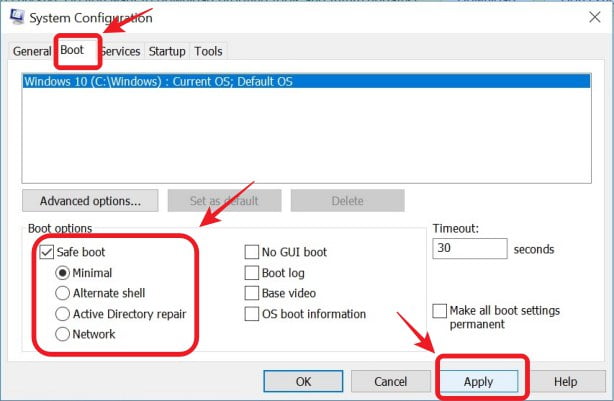
Task: Select Active Directory repair option
Action: coord(64,314)
